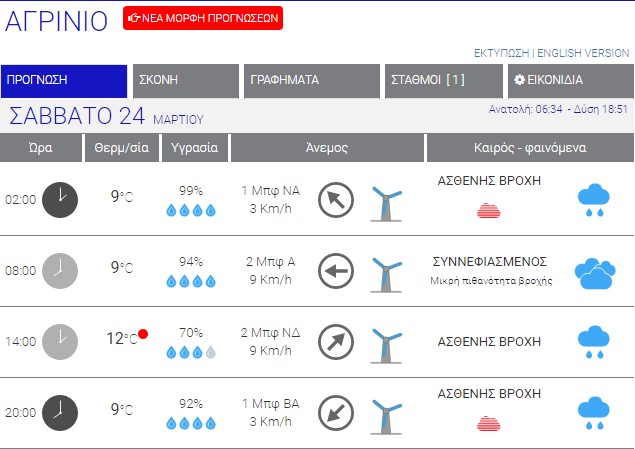Click the east wind arrow icon at 08:00
The width and height of the screenshot is (635, 449).
tap(336, 270)
